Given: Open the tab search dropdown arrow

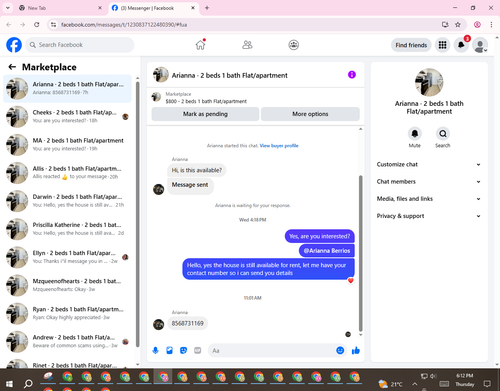Looking at the screenshot, I should pyautogui.click(x=8, y=8).
